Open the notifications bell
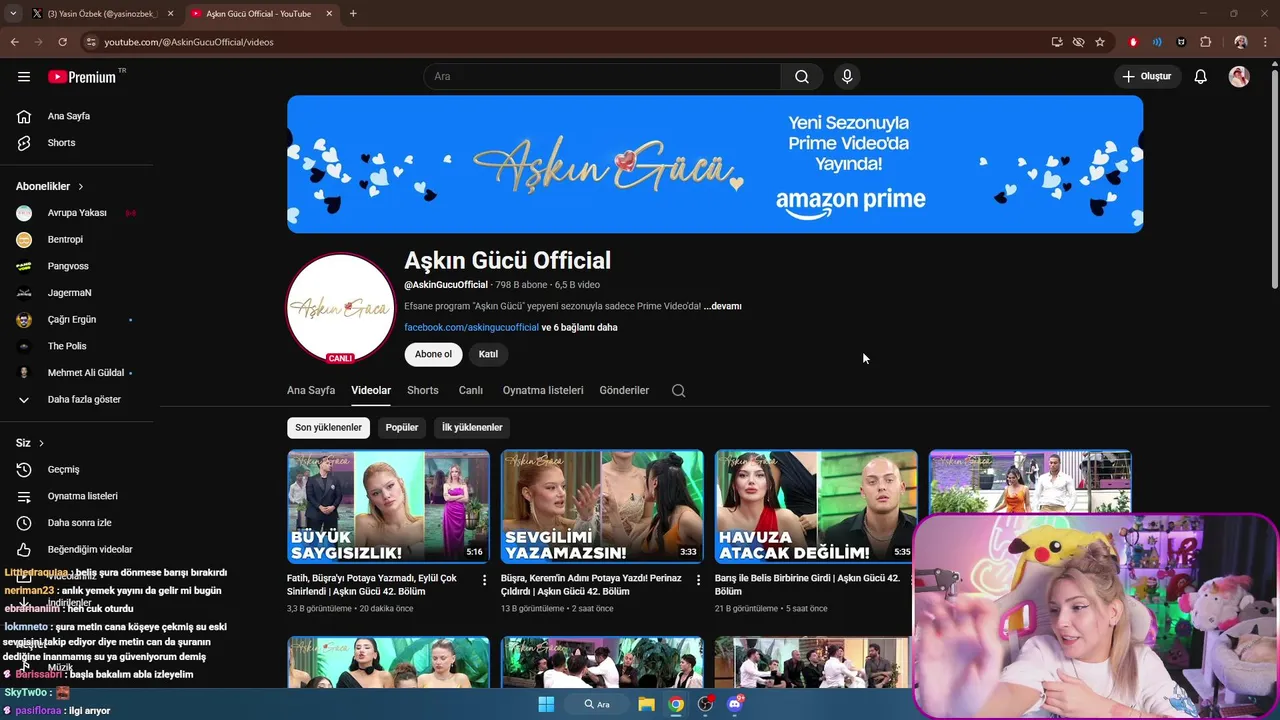1280x720 pixels. tap(1201, 77)
